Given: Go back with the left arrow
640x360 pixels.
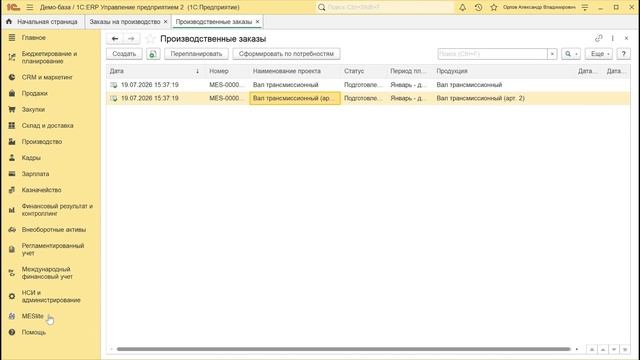Looking at the screenshot, I should (x=115, y=39).
